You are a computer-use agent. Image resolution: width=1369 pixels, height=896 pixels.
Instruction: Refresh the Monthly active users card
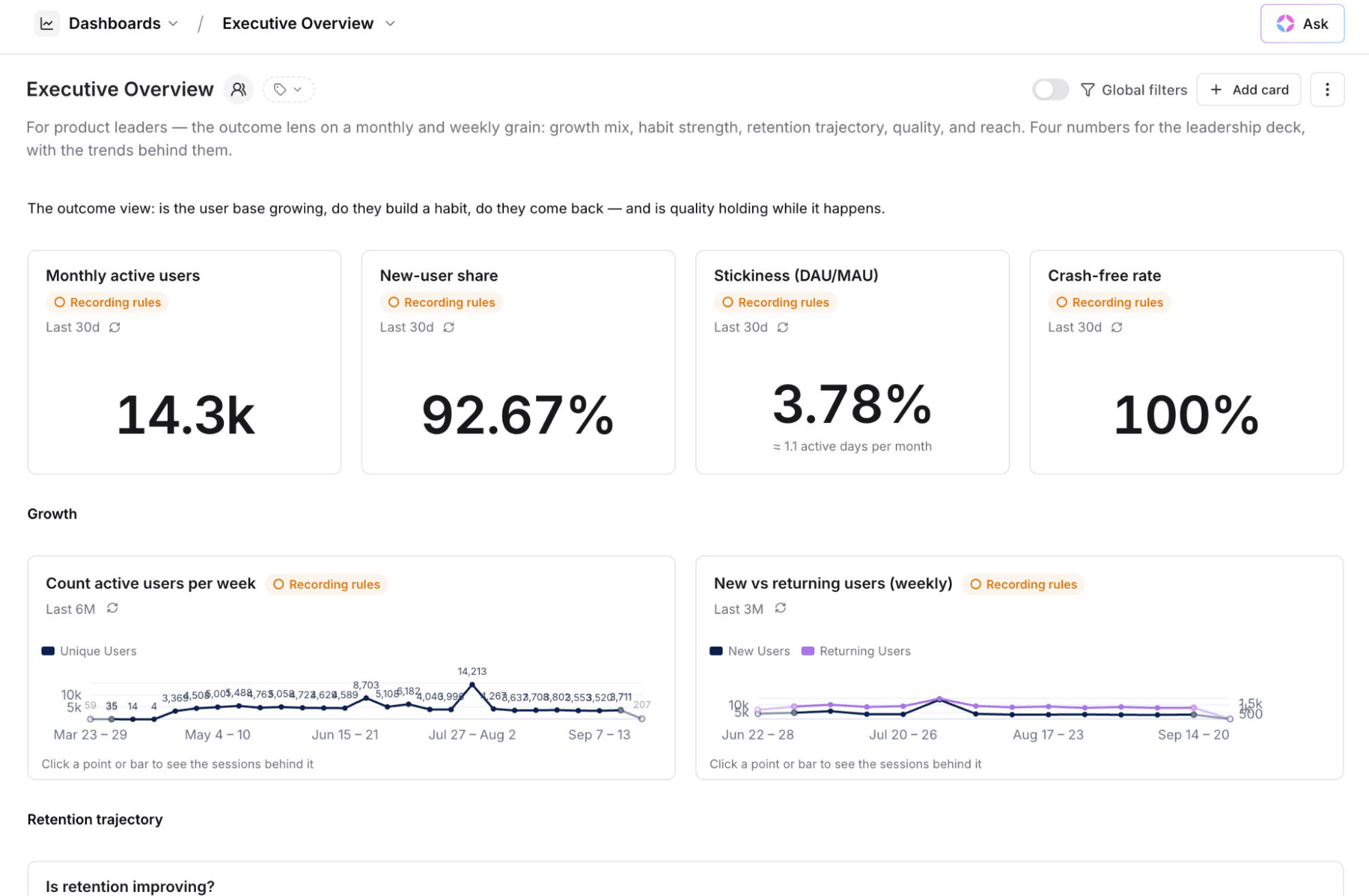(115, 327)
